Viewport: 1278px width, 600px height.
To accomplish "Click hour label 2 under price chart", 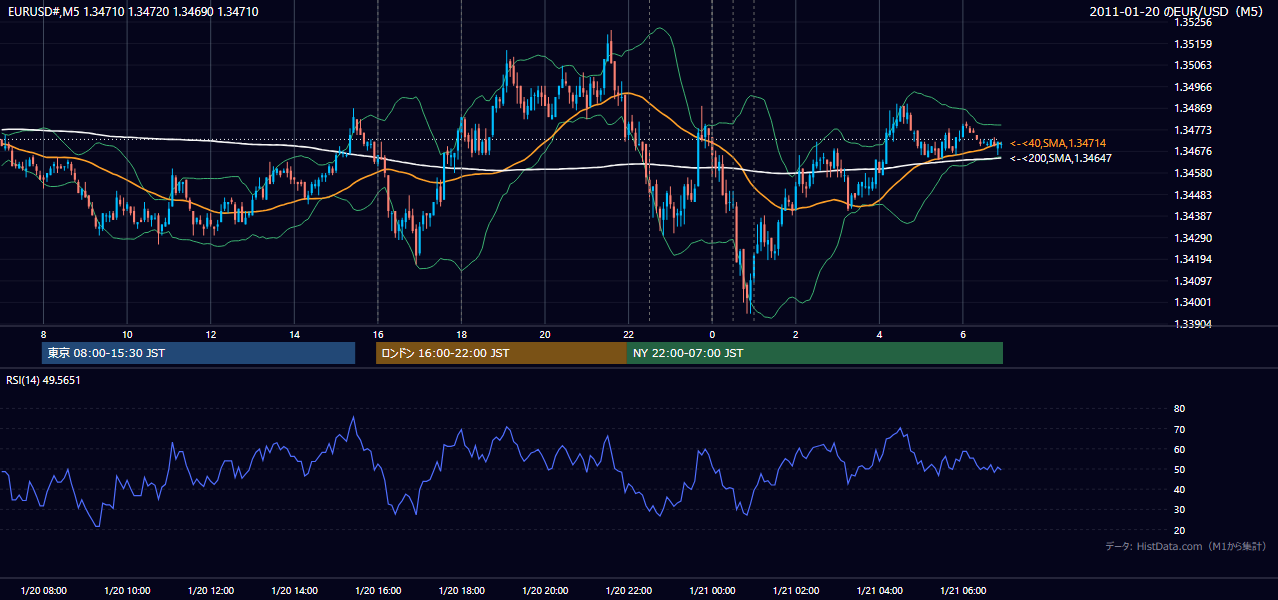I will point(795,334).
